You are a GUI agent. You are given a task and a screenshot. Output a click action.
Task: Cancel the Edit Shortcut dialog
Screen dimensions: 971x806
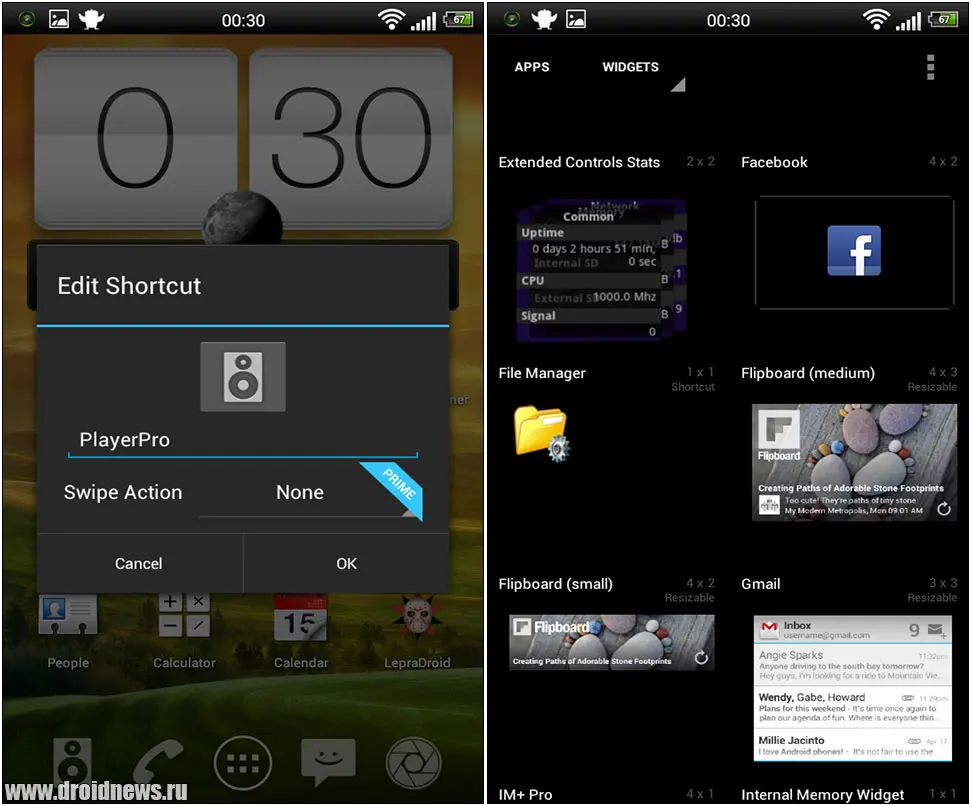tap(139, 563)
